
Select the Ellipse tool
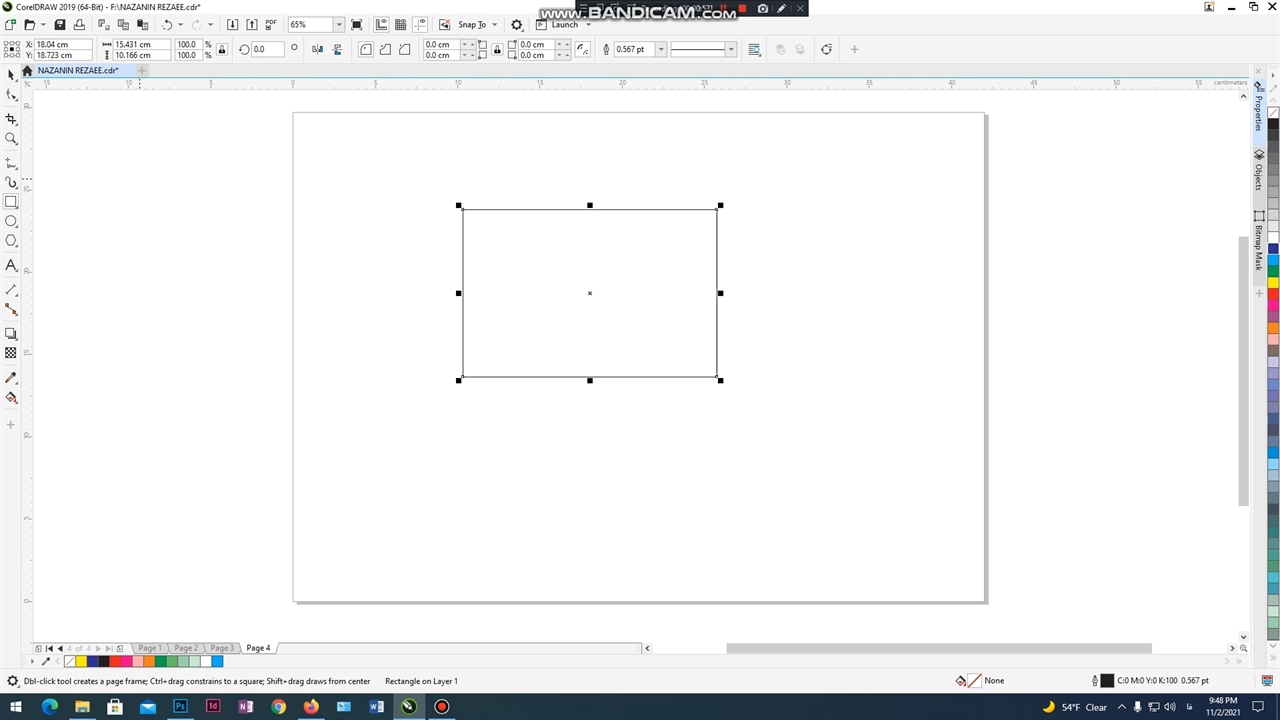coord(11,221)
